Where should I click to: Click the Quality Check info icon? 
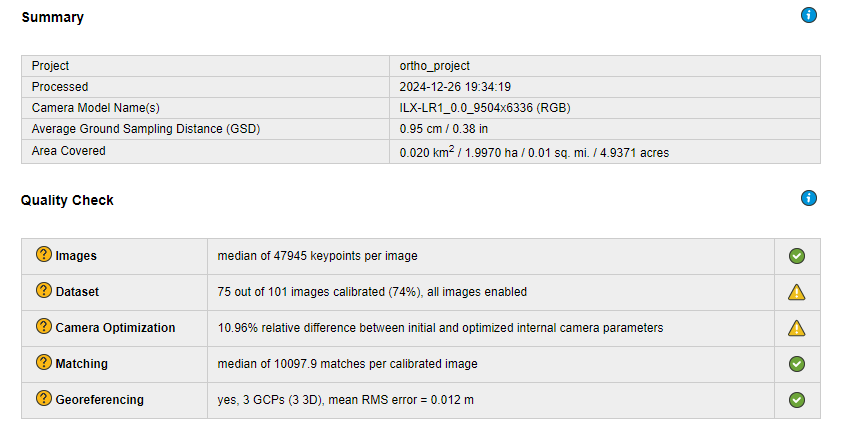[x=809, y=198]
